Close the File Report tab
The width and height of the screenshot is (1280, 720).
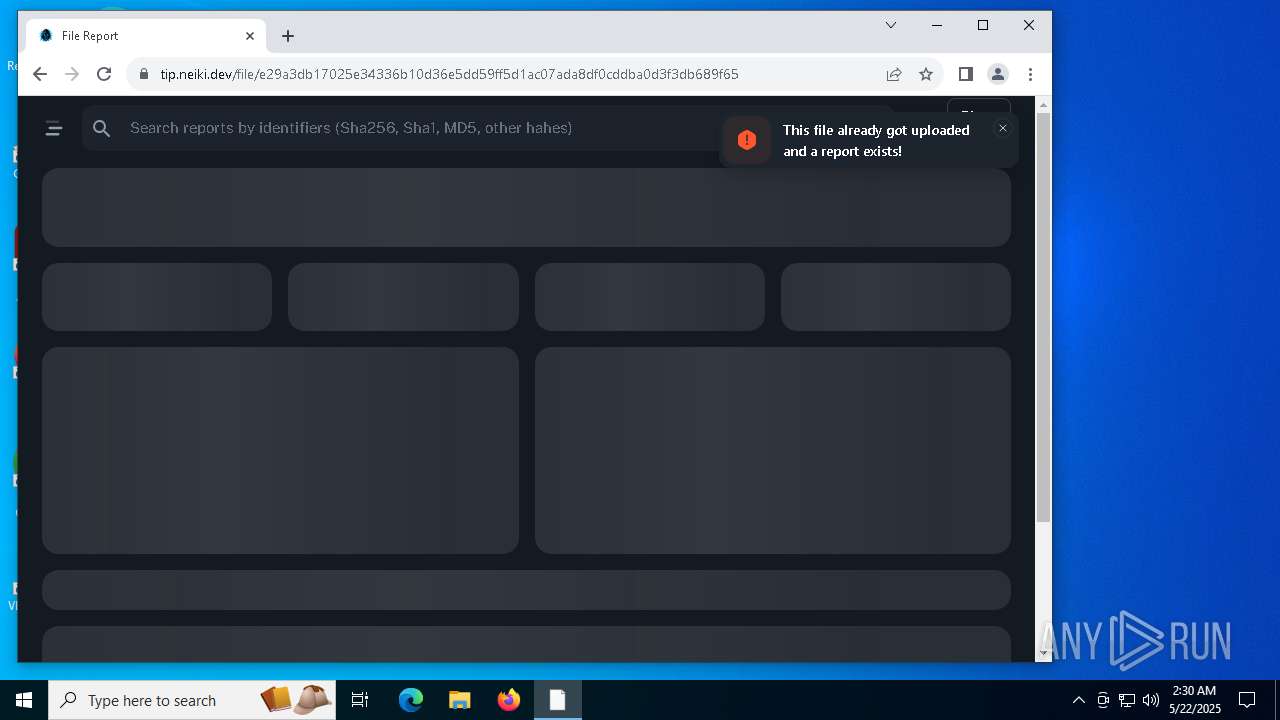[250, 36]
